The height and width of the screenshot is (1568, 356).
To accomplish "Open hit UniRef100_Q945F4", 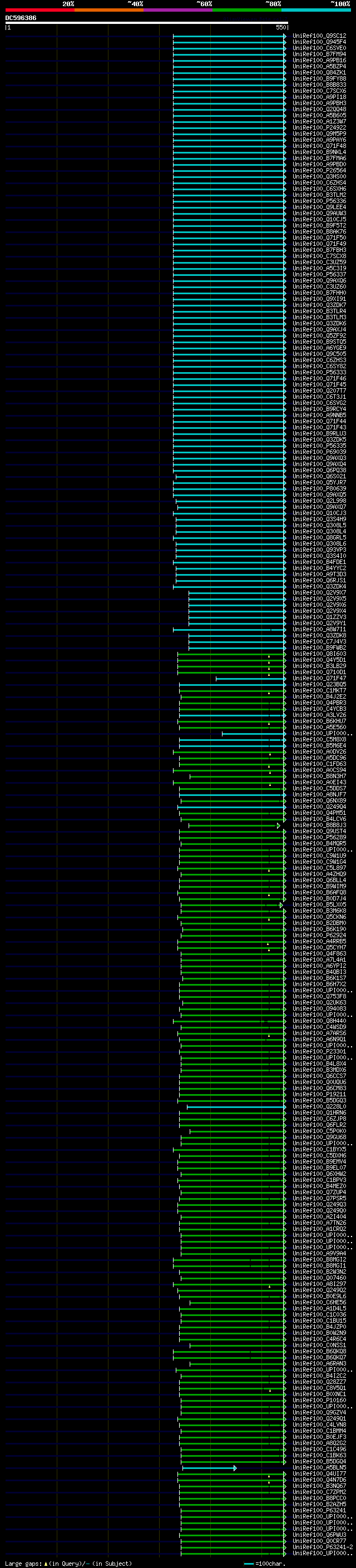I will (319, 42).
